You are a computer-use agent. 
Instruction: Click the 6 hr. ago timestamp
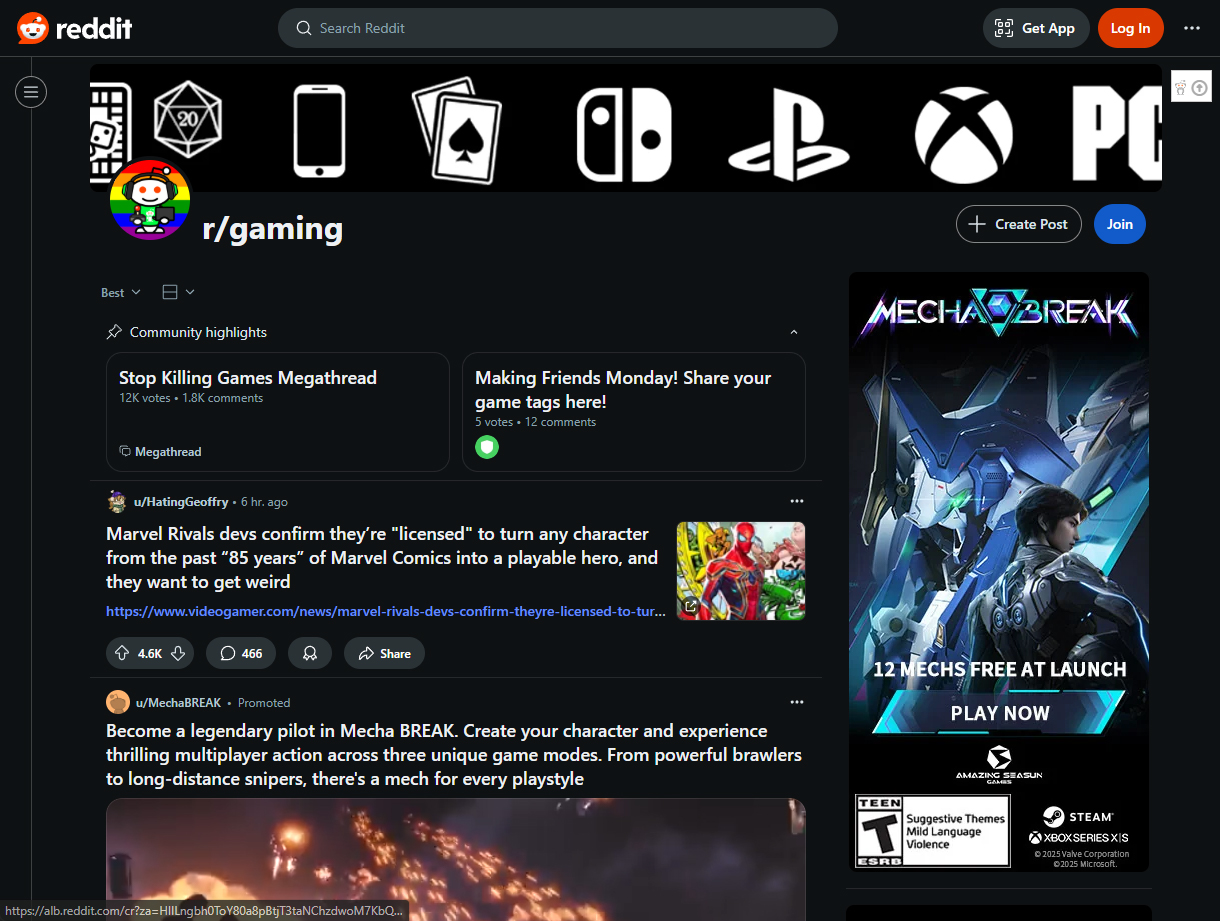(x=264, y=502)
